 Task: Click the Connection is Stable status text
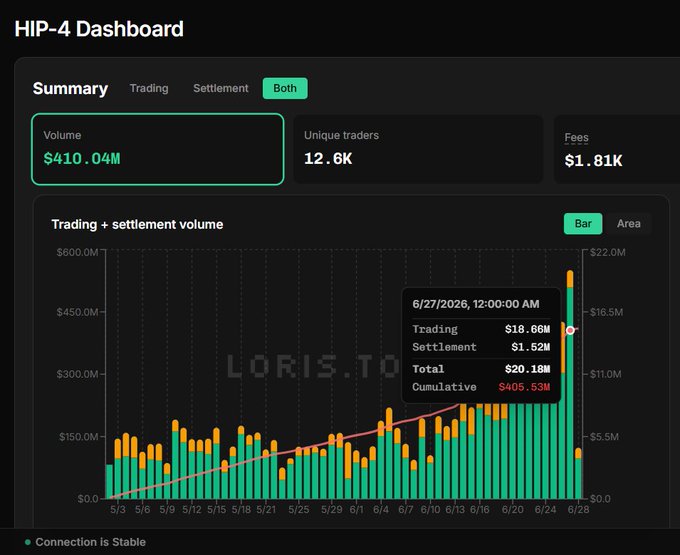point(91,542)
